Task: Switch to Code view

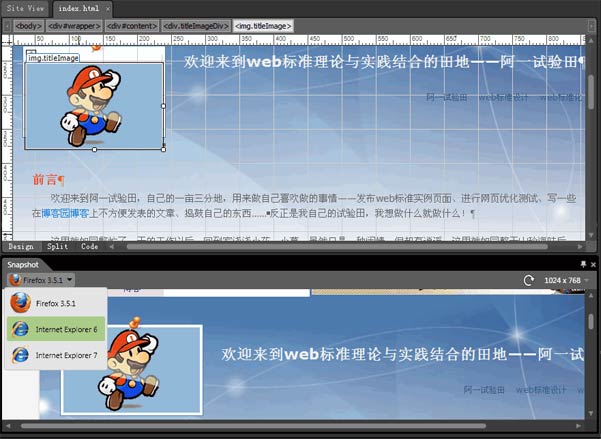Action: coord(89,247)
